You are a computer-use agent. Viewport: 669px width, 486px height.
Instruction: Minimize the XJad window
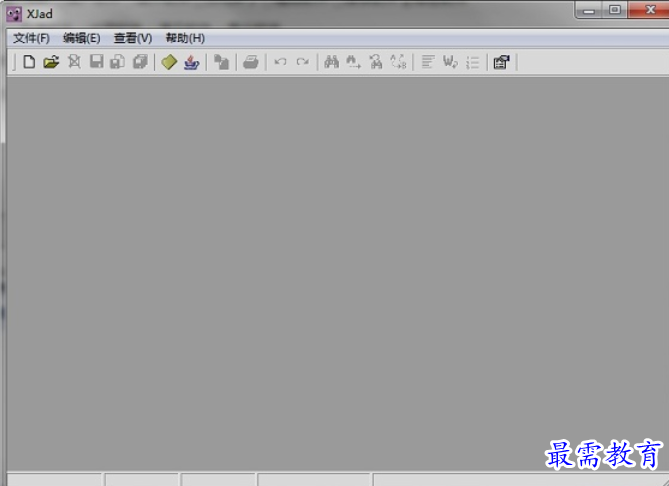click(x=589, y=10)
